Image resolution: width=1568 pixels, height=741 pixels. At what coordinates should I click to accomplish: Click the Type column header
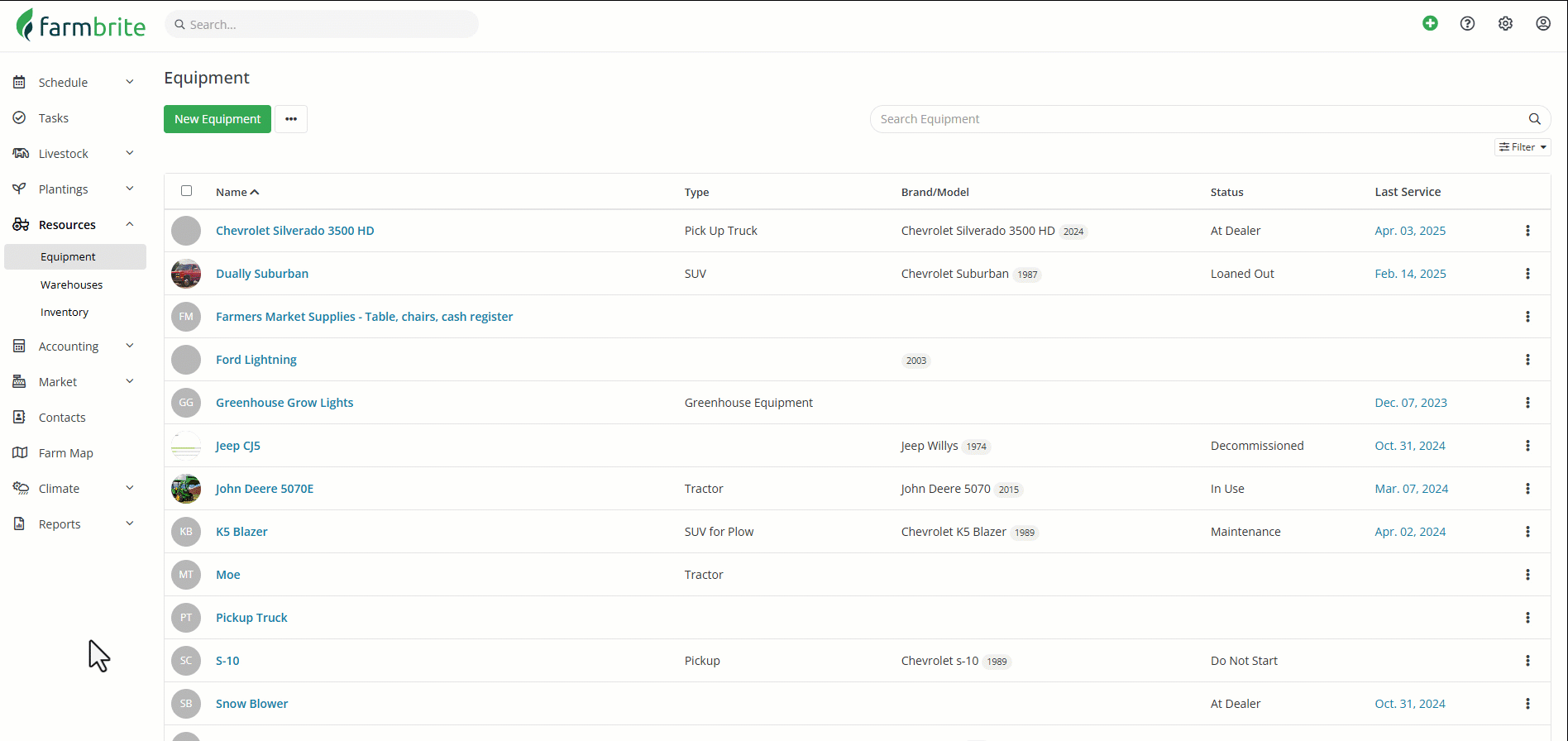[x=697, y=192]
